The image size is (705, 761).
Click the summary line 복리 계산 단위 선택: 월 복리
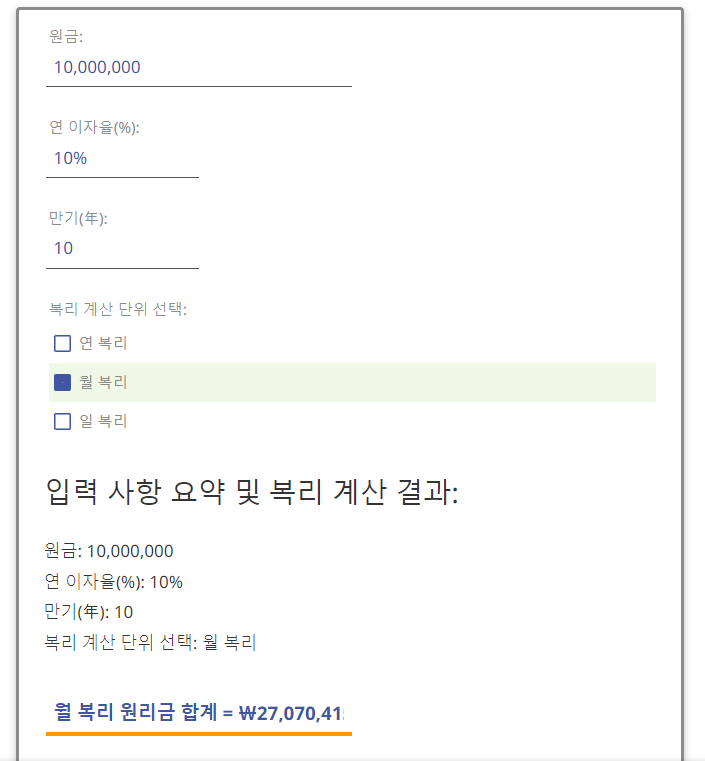coord(150,643)
